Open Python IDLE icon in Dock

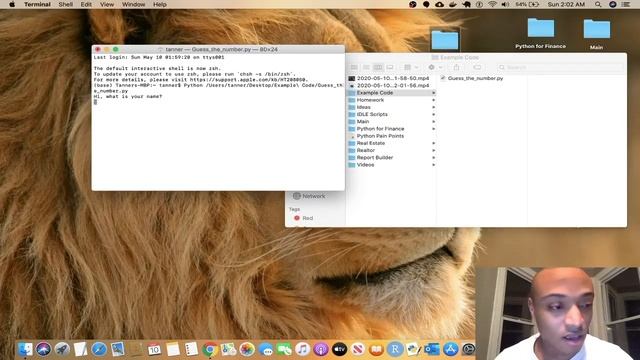pyautogui.click(x=413, y=349)
